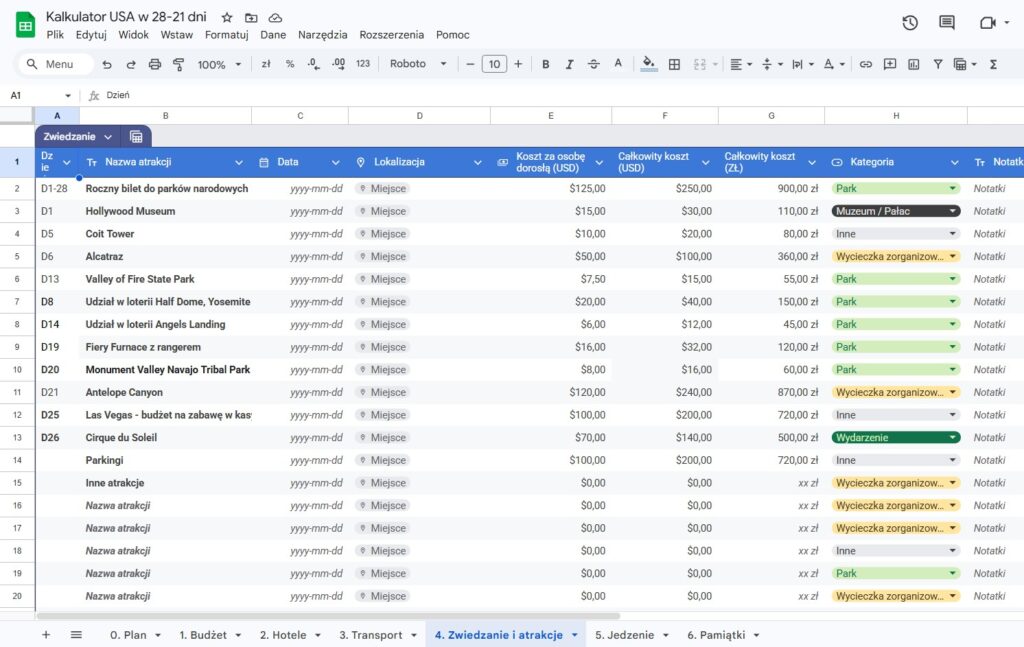Open version history clock icon
Viewport: 1024px width, 647px height.
pos(910,23)
